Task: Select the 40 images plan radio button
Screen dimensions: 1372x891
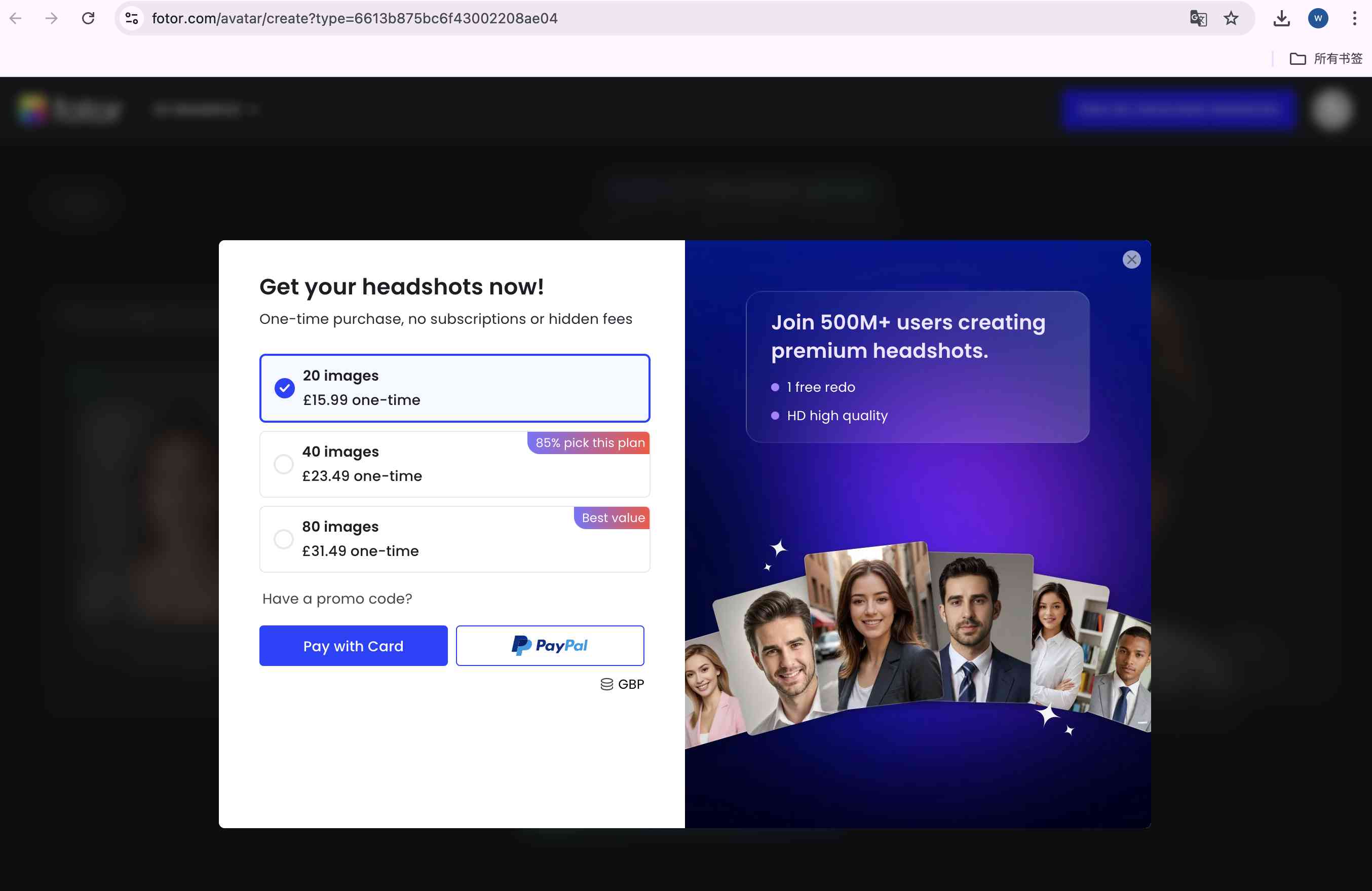Action: (284, 464)
